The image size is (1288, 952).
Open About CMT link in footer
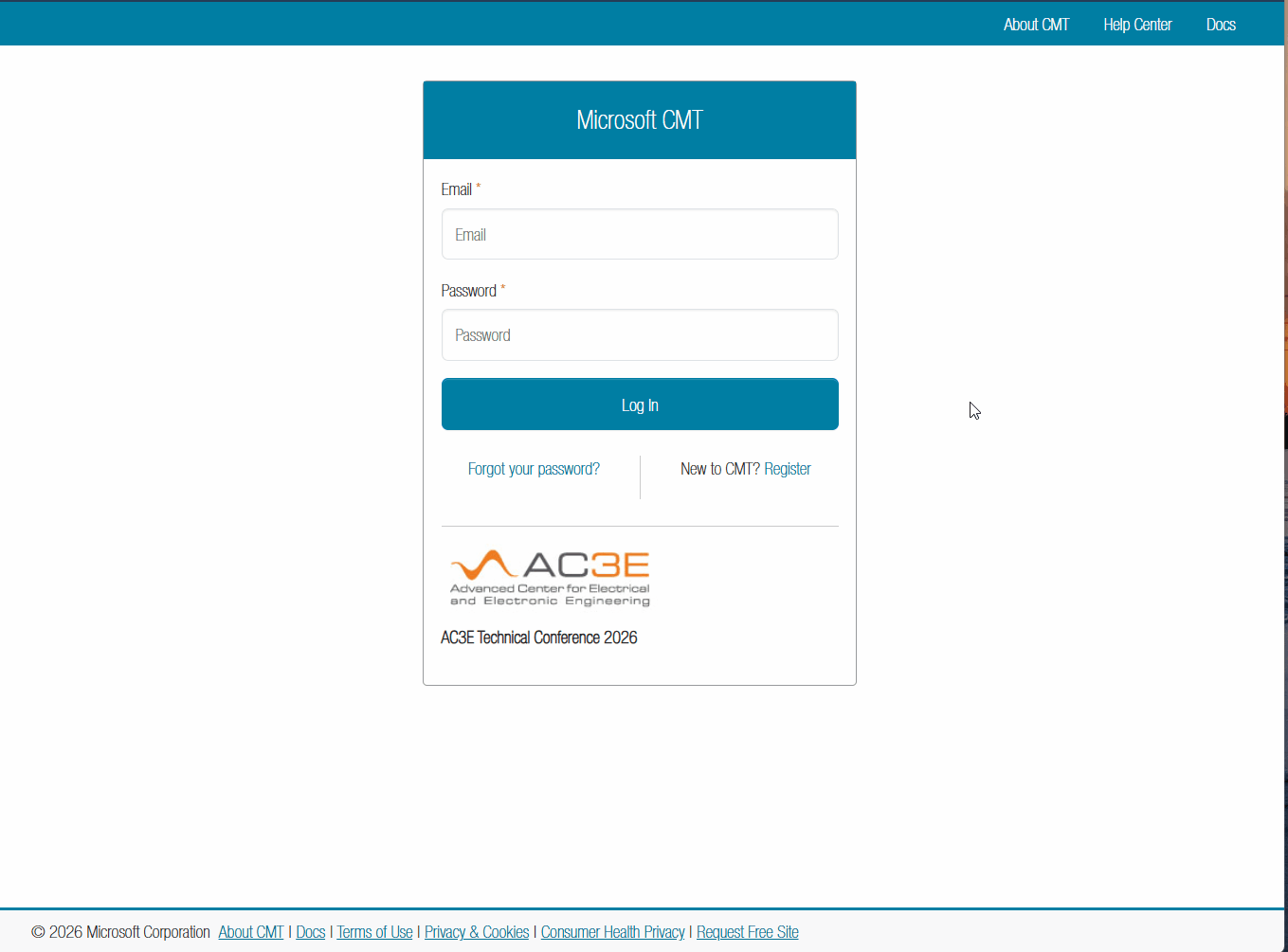[x=251, y=932]
